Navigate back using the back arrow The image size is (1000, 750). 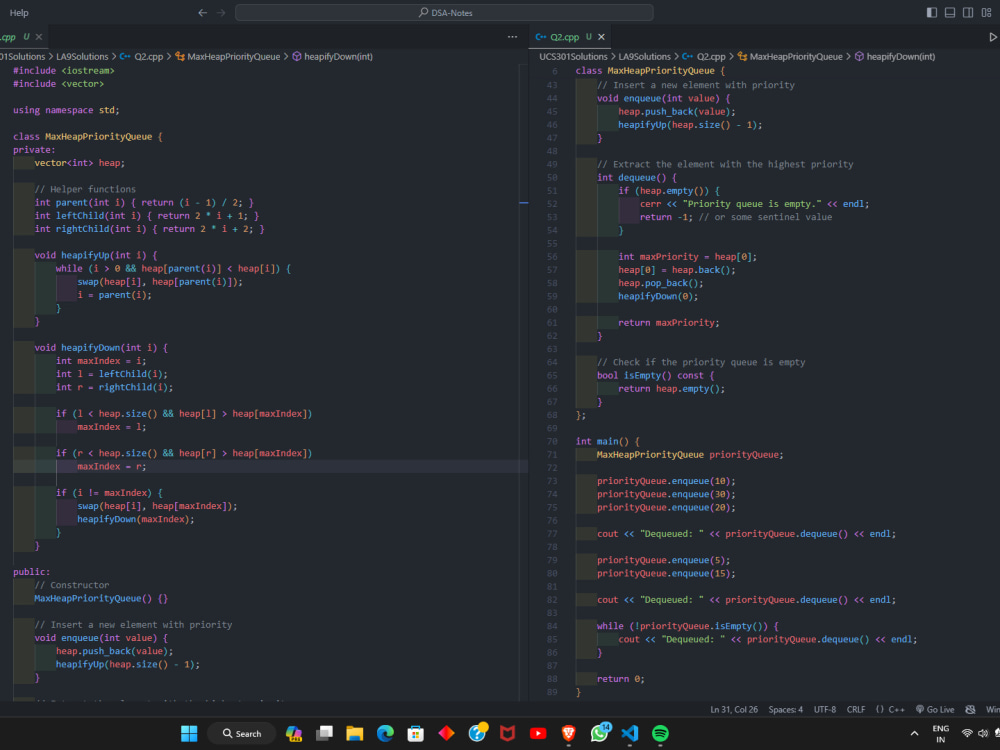click(202, 13)
